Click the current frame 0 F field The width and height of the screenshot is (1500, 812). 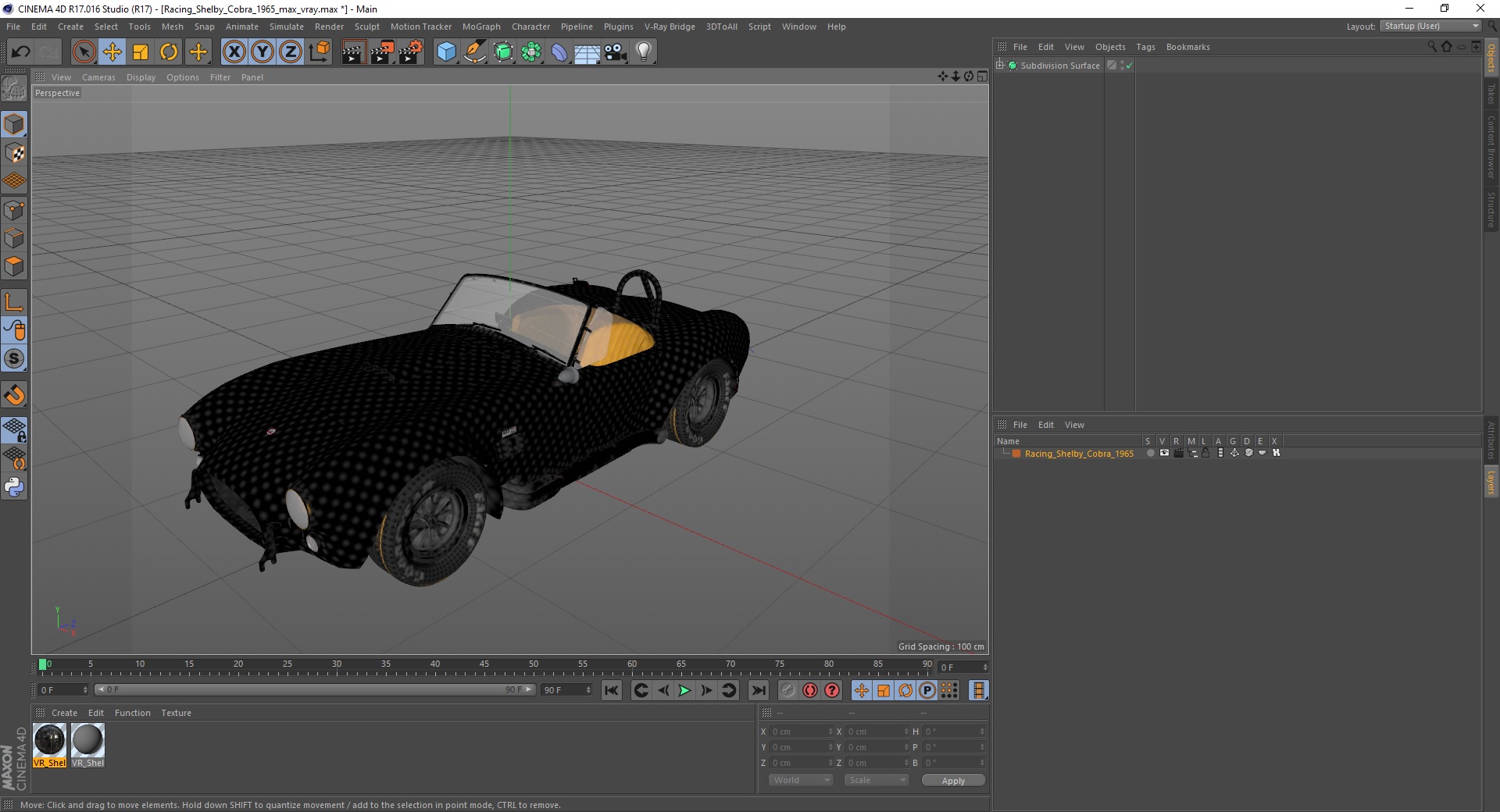(x=63, y=690)
